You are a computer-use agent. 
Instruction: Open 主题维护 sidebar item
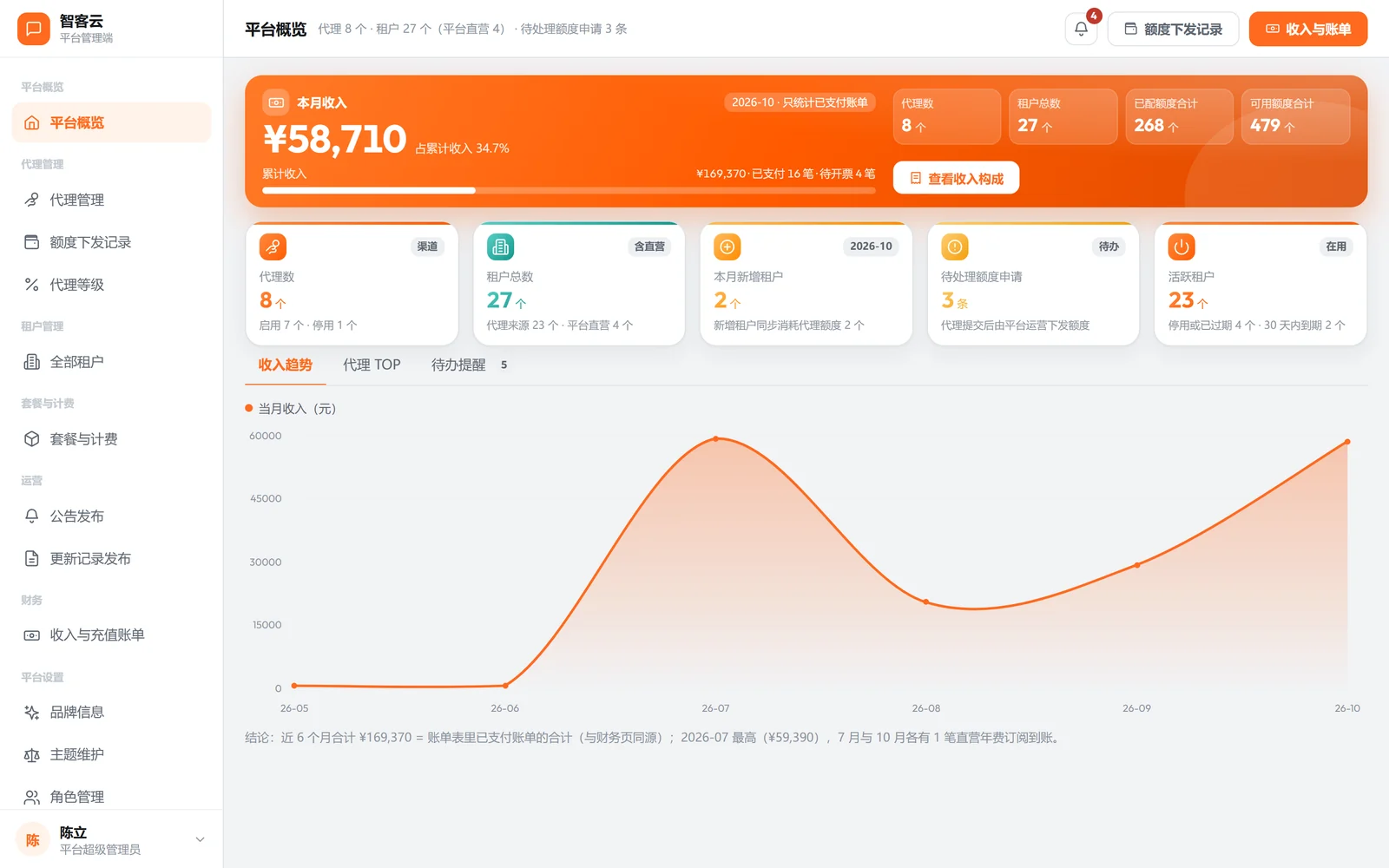(x=111, y=755)
